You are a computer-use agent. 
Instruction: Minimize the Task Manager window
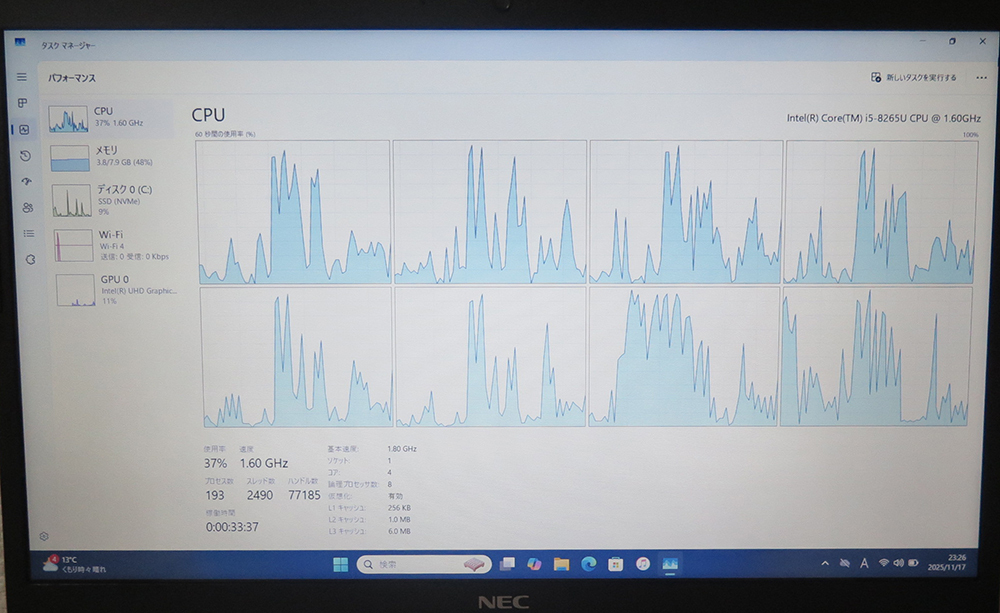[x=922, y=41]
